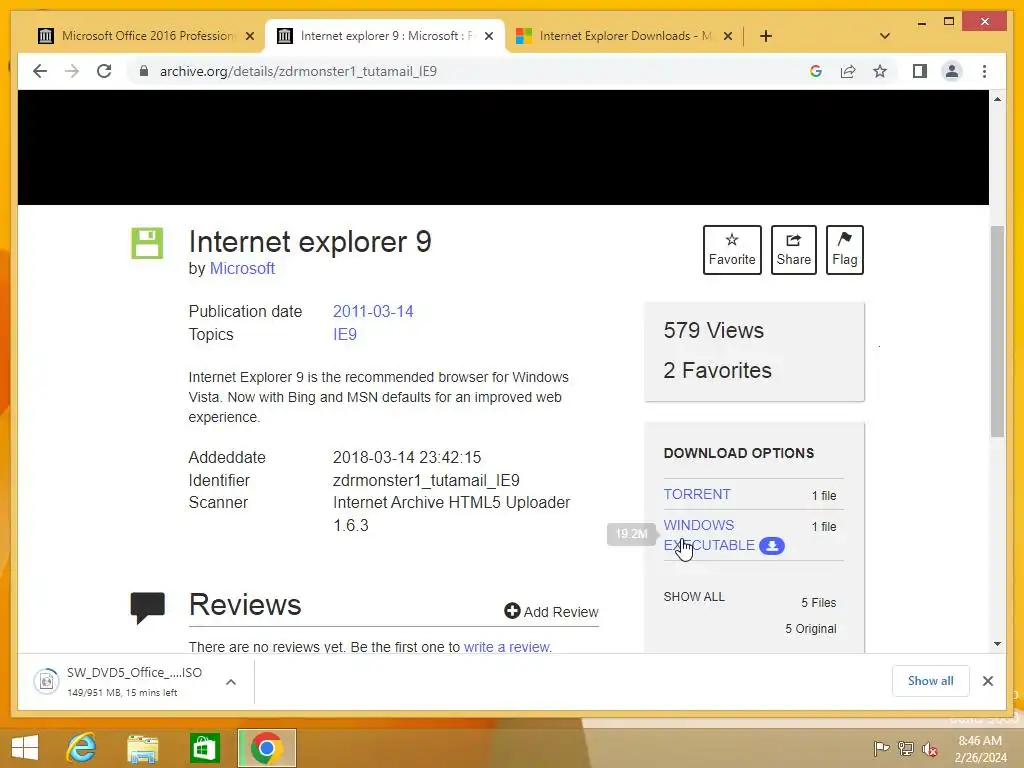Click the green floppy disk software icon
Viewport: 1024px width, 768px height.
147,244
